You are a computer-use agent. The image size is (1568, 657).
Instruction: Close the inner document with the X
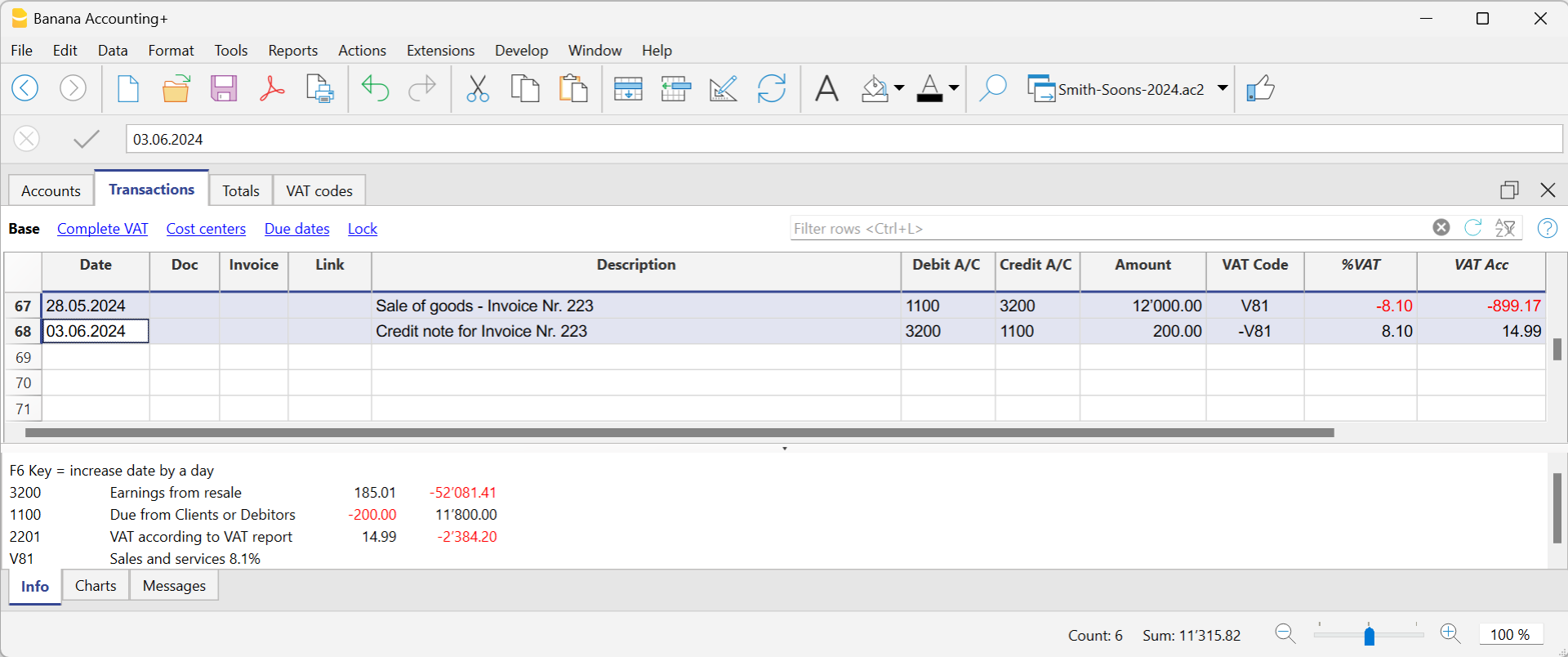click(x=1548, y=190)
